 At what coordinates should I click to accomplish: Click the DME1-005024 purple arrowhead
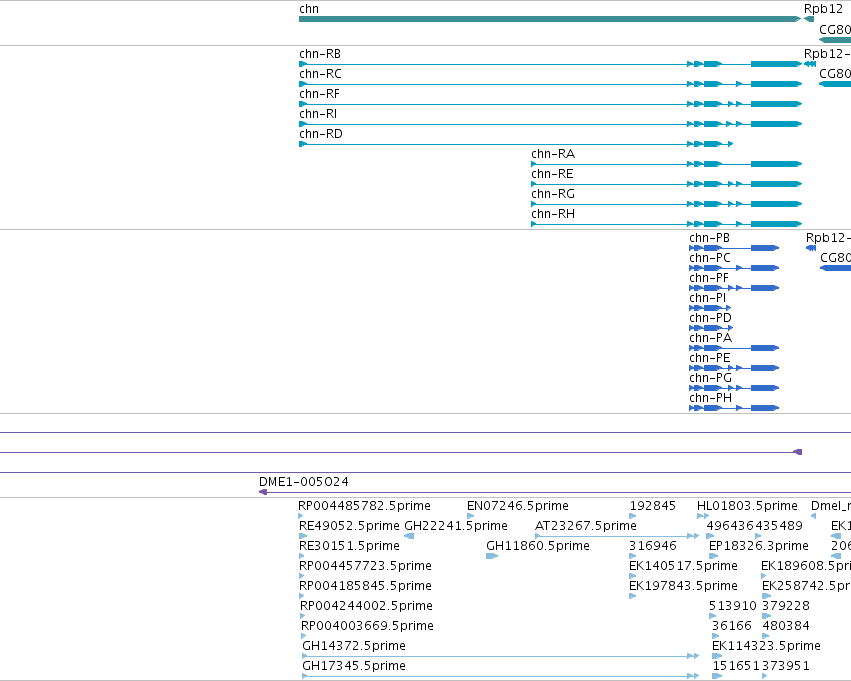click(263, 492)
